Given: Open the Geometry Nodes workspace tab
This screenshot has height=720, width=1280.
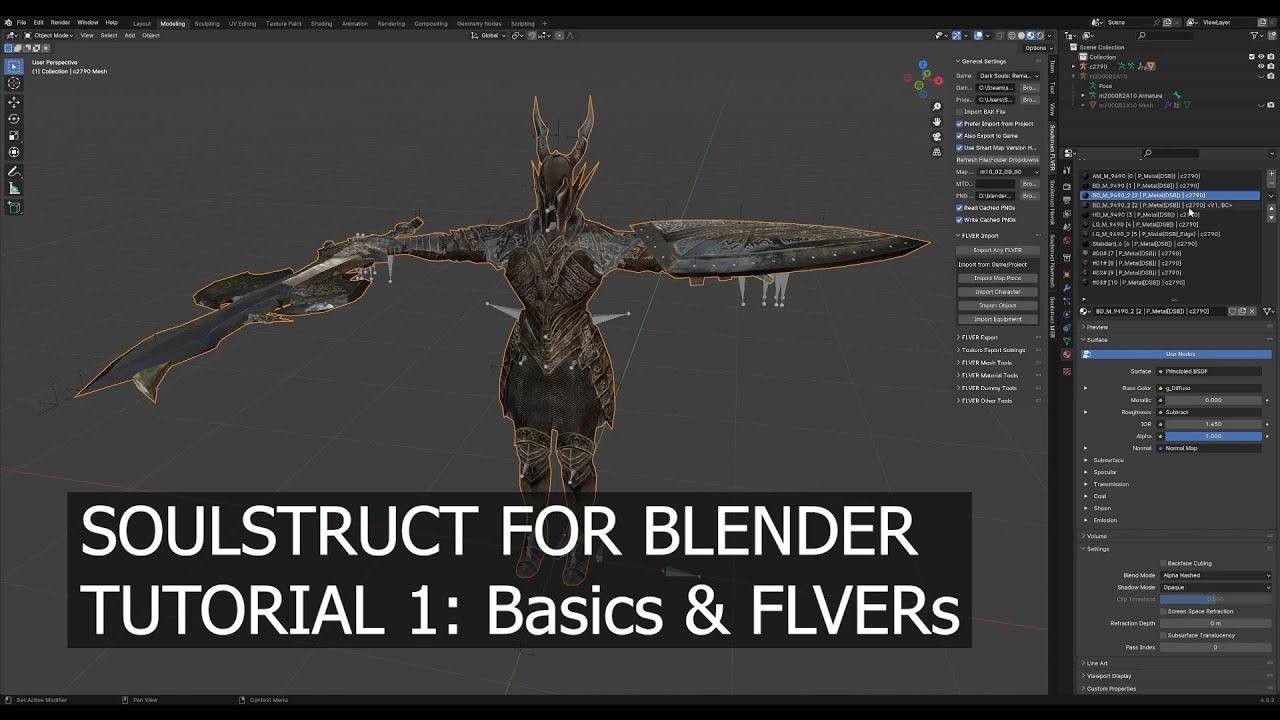Looking at the screenshot, I should point(479,23).
